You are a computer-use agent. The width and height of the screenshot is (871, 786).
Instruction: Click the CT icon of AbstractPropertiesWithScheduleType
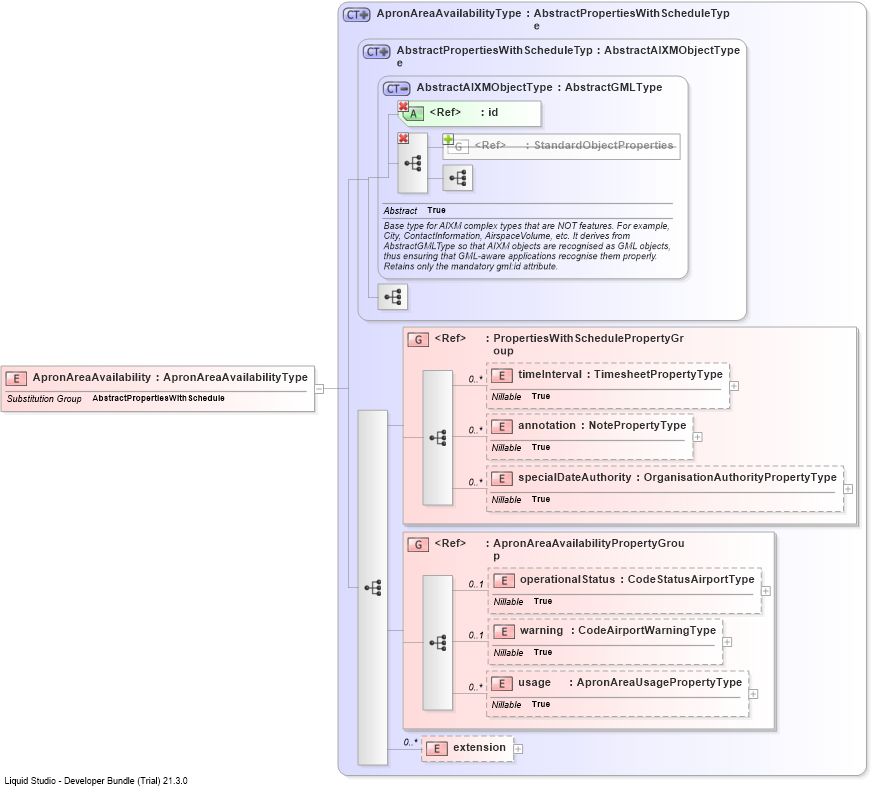(x=377, y=52)
